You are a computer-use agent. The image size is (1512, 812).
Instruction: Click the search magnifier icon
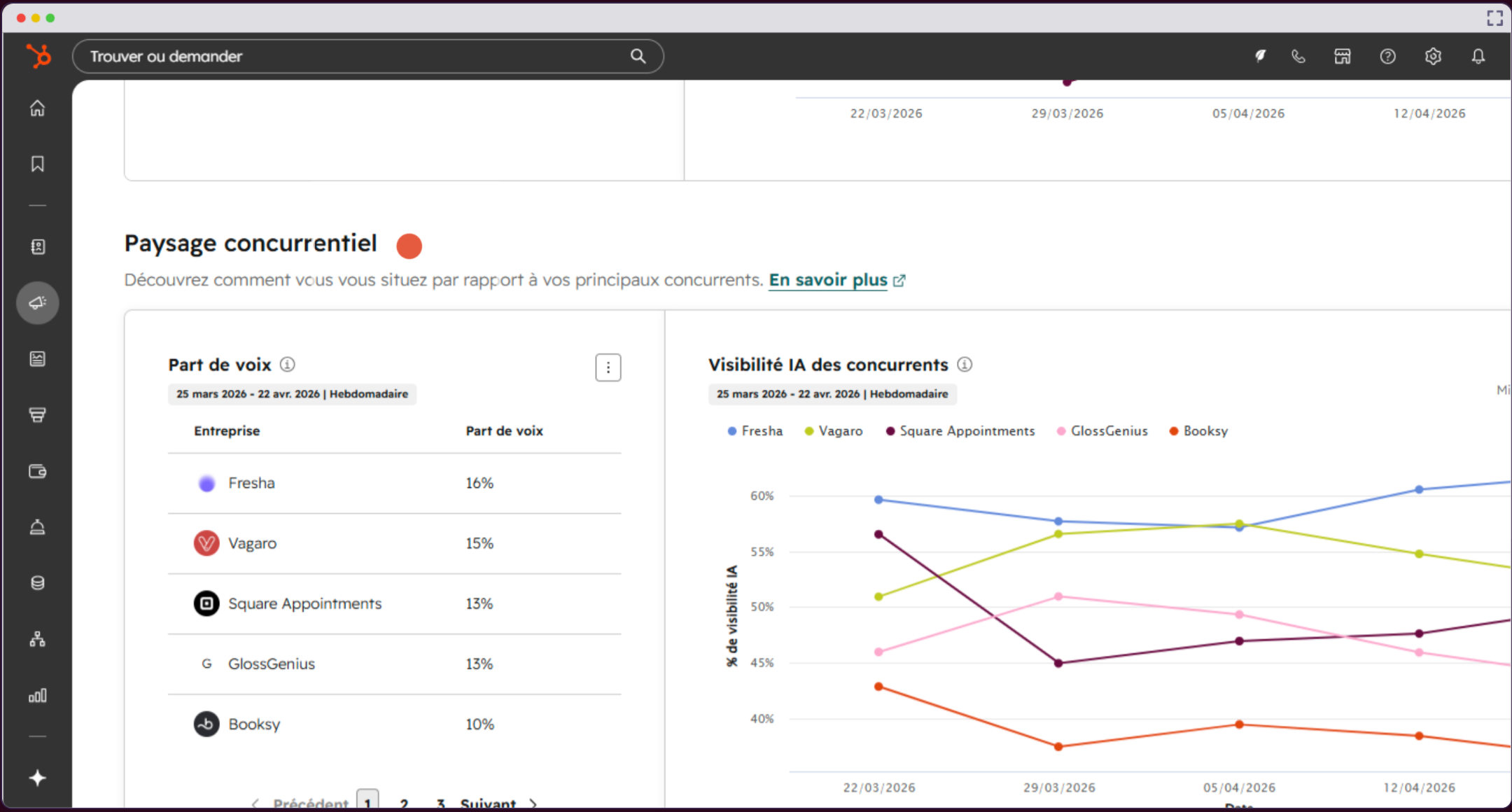pyautogui.click(x=638, y=56)
